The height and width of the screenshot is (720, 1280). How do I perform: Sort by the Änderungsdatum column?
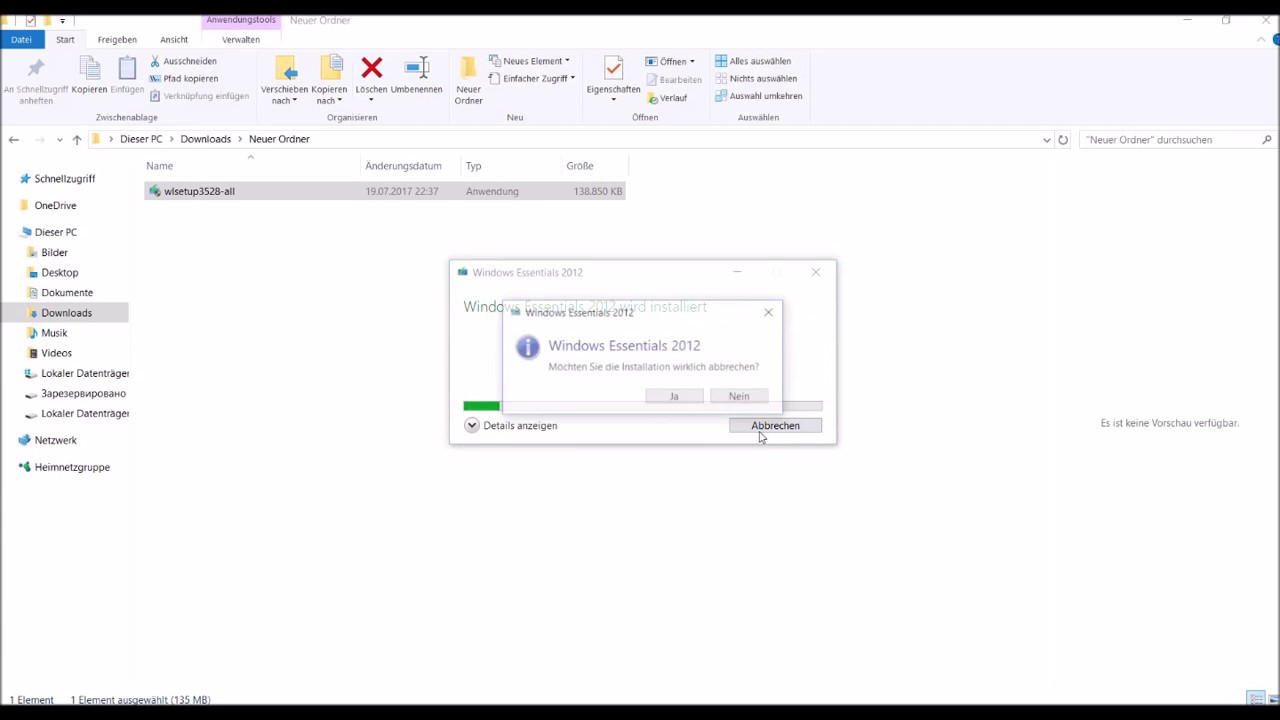coord(403,166)
